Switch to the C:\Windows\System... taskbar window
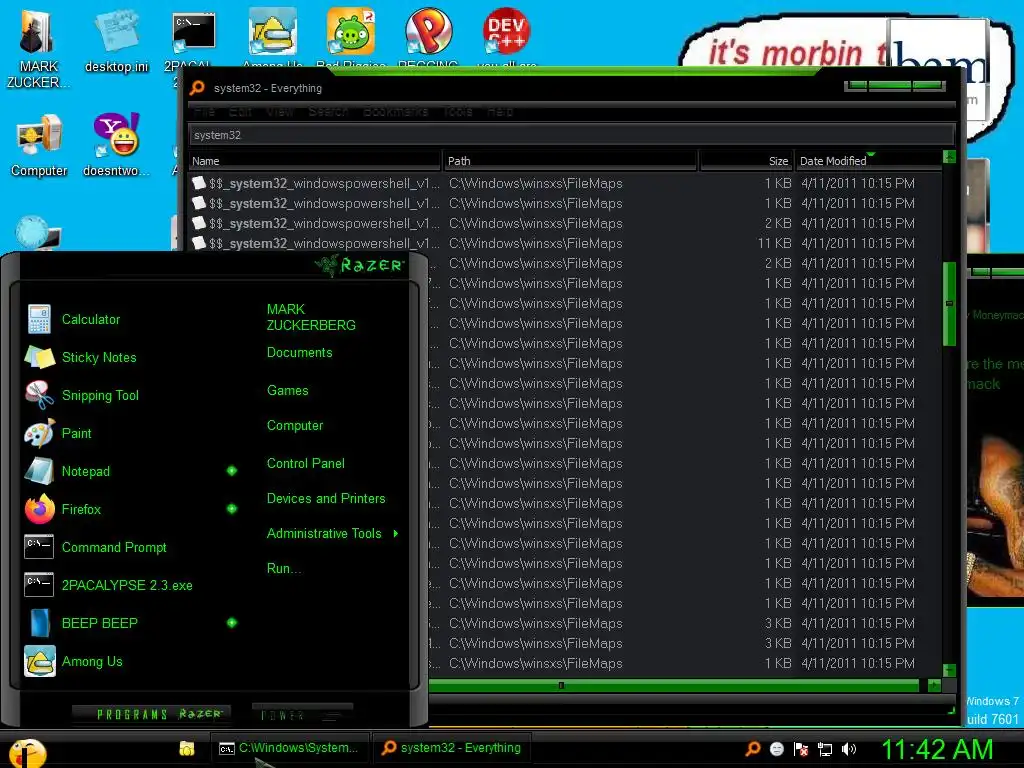The width and height of the screenshot is (1024, 768). click(x=289, y=748)
